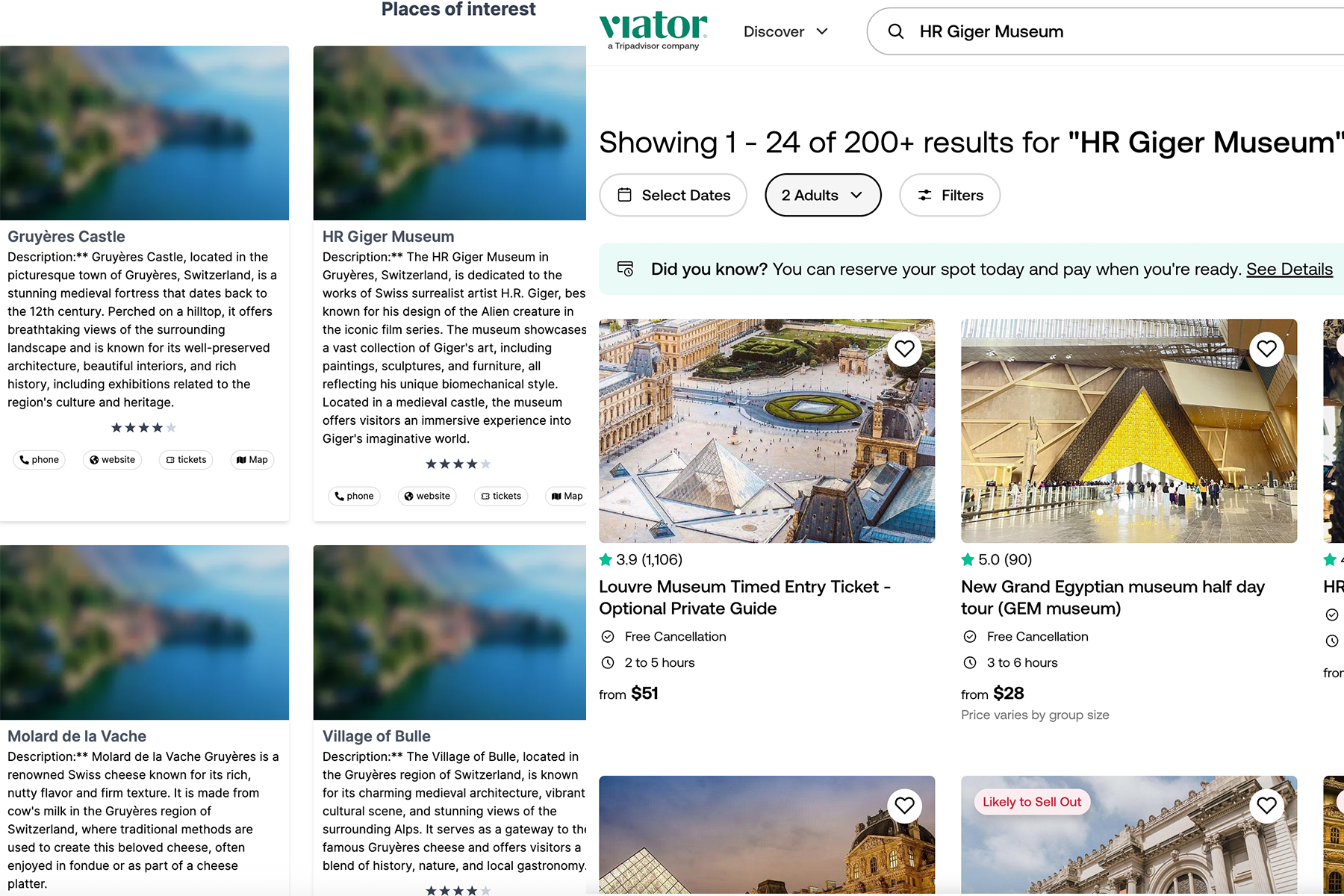Click the Viator logo
Screen dimensions: 1344x896
pyautogui.click(x=653, y=30)
